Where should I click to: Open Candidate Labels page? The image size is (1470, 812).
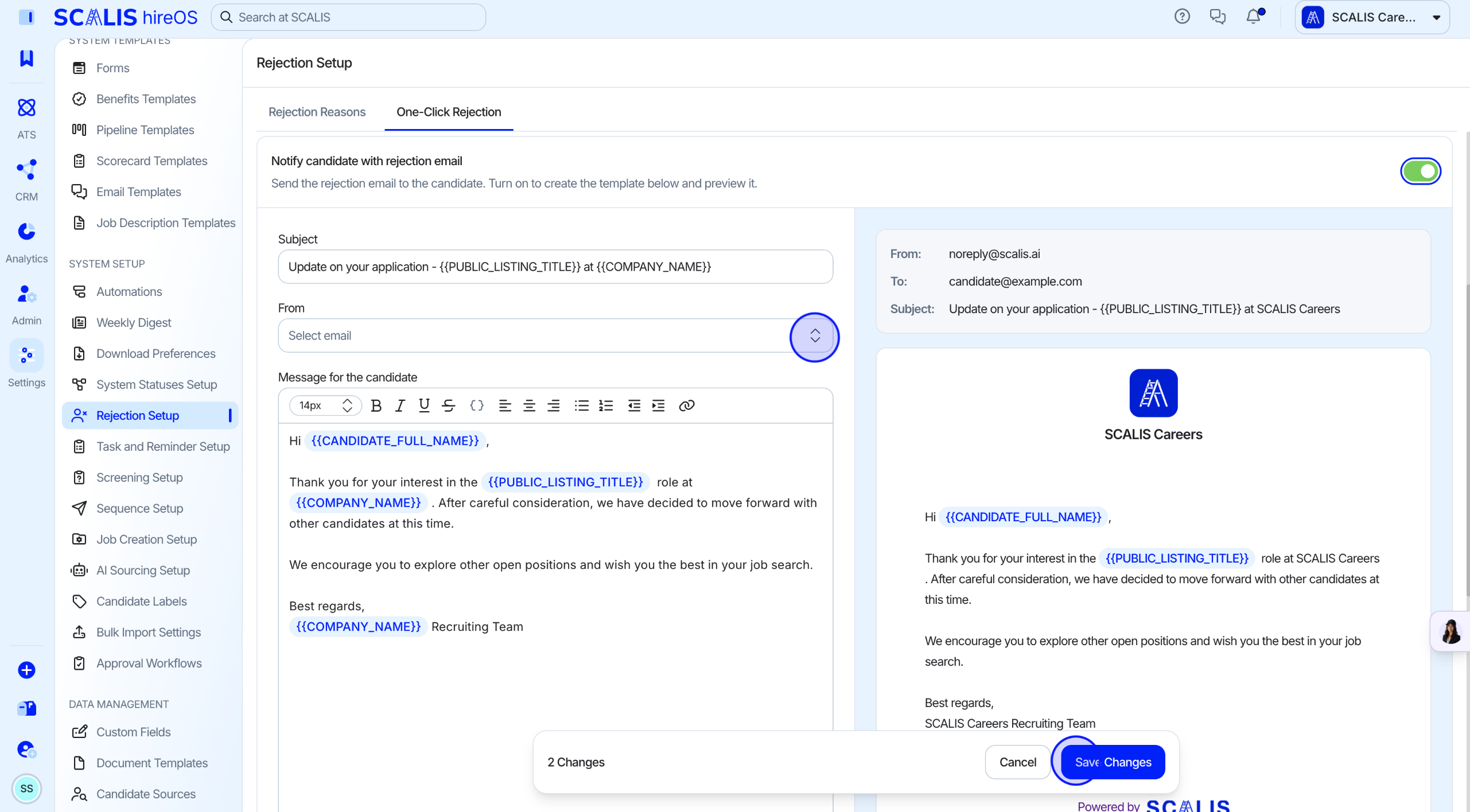pyautogui.click(x=150, y=601)
